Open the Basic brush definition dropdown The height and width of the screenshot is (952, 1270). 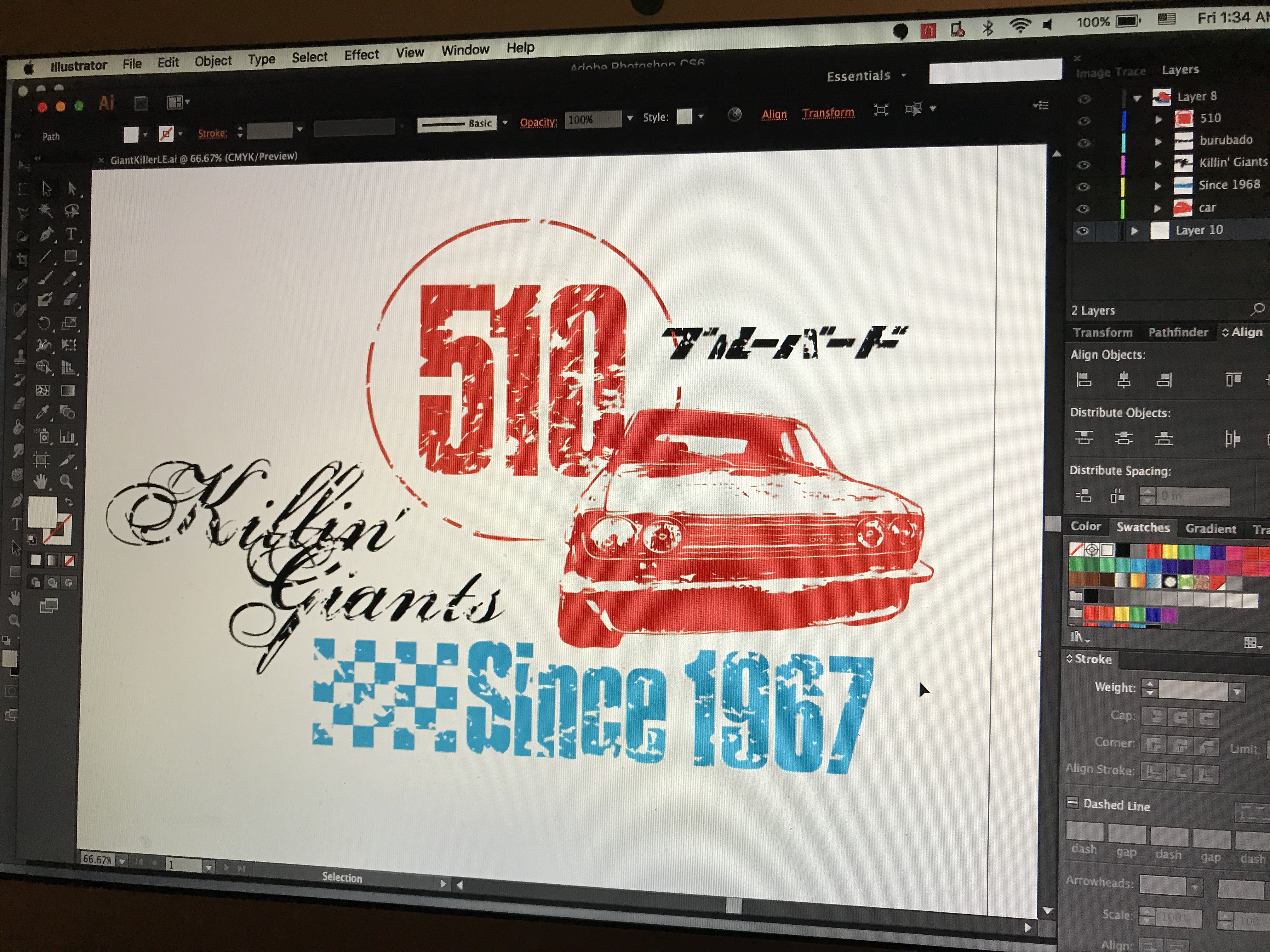505,122
